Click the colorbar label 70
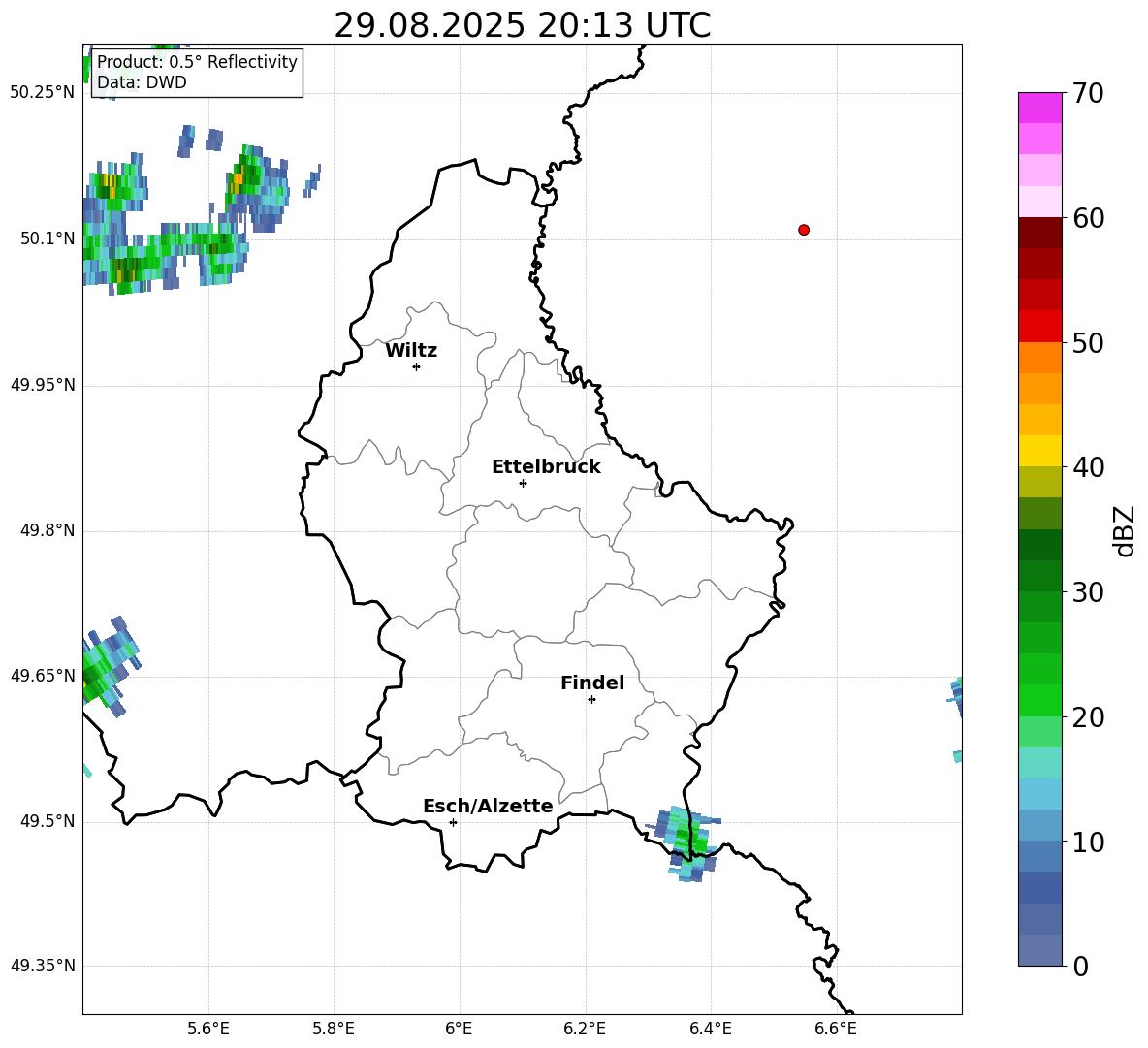The height and width of the screenshot is (1048, 1148). (1089, 93)
